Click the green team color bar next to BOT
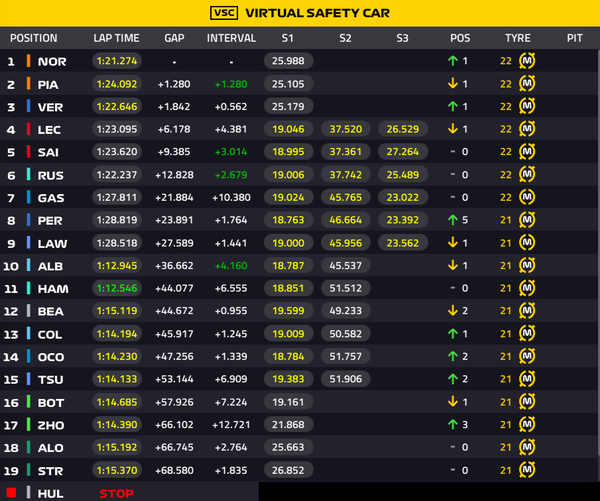The image size is (600, 501). point(28,402)
